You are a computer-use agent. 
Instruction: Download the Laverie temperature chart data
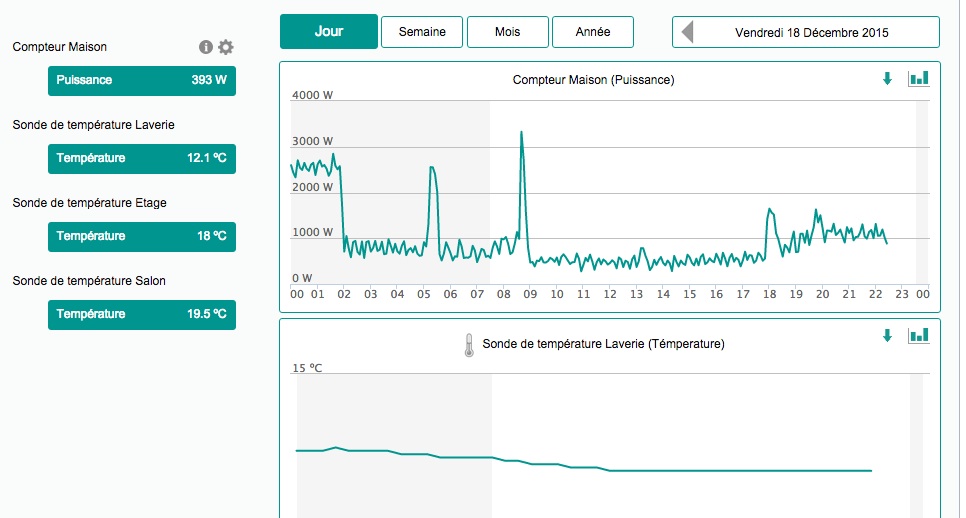(x=887, y=336)
